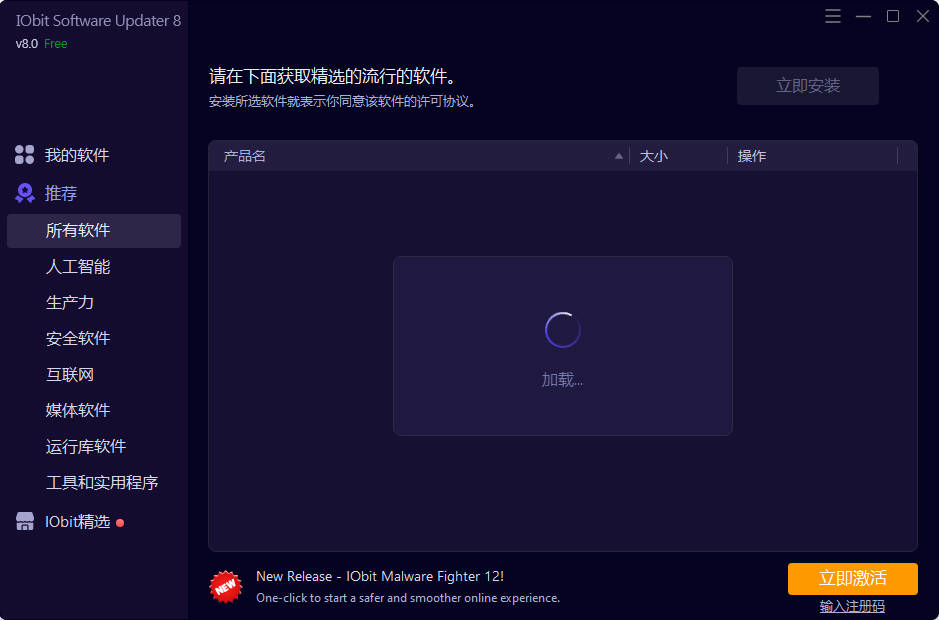The image size is (939, 620).
Task: Toggle sort arrow on 产品名 column
Action: pos(619,156)
